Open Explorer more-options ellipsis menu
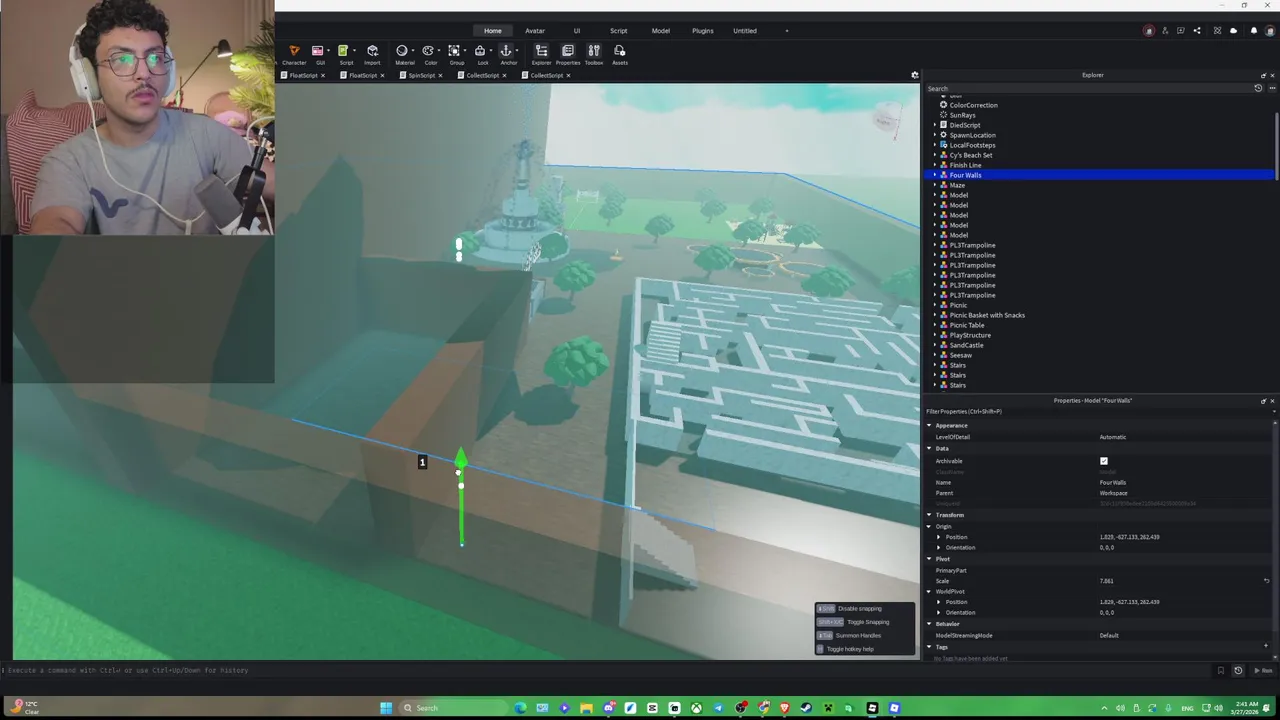Image resolution: width=1280 pixels, height=720 pixels. coord(1270,88)
